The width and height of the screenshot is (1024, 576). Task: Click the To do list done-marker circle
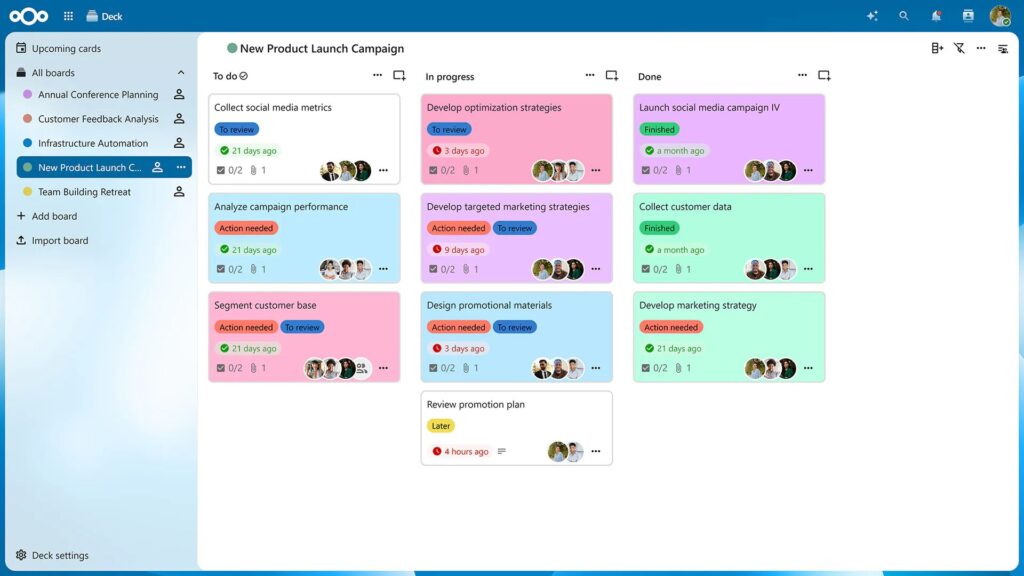244,76
